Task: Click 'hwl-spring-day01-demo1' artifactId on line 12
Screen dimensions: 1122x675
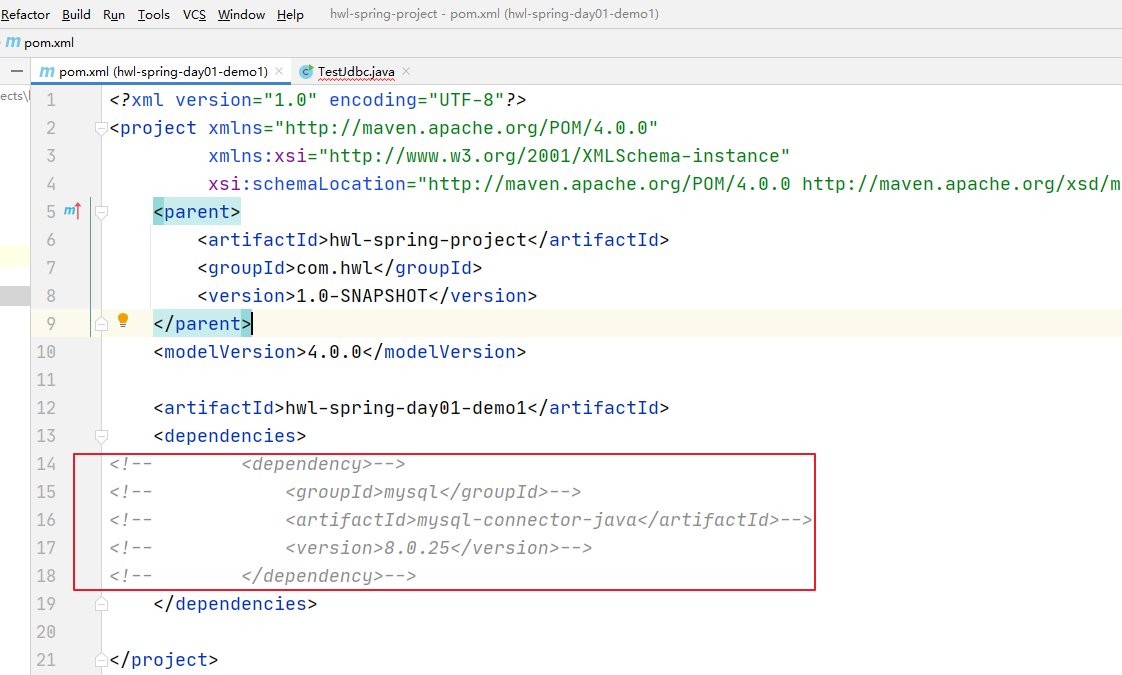Action: tap(406, 408)
